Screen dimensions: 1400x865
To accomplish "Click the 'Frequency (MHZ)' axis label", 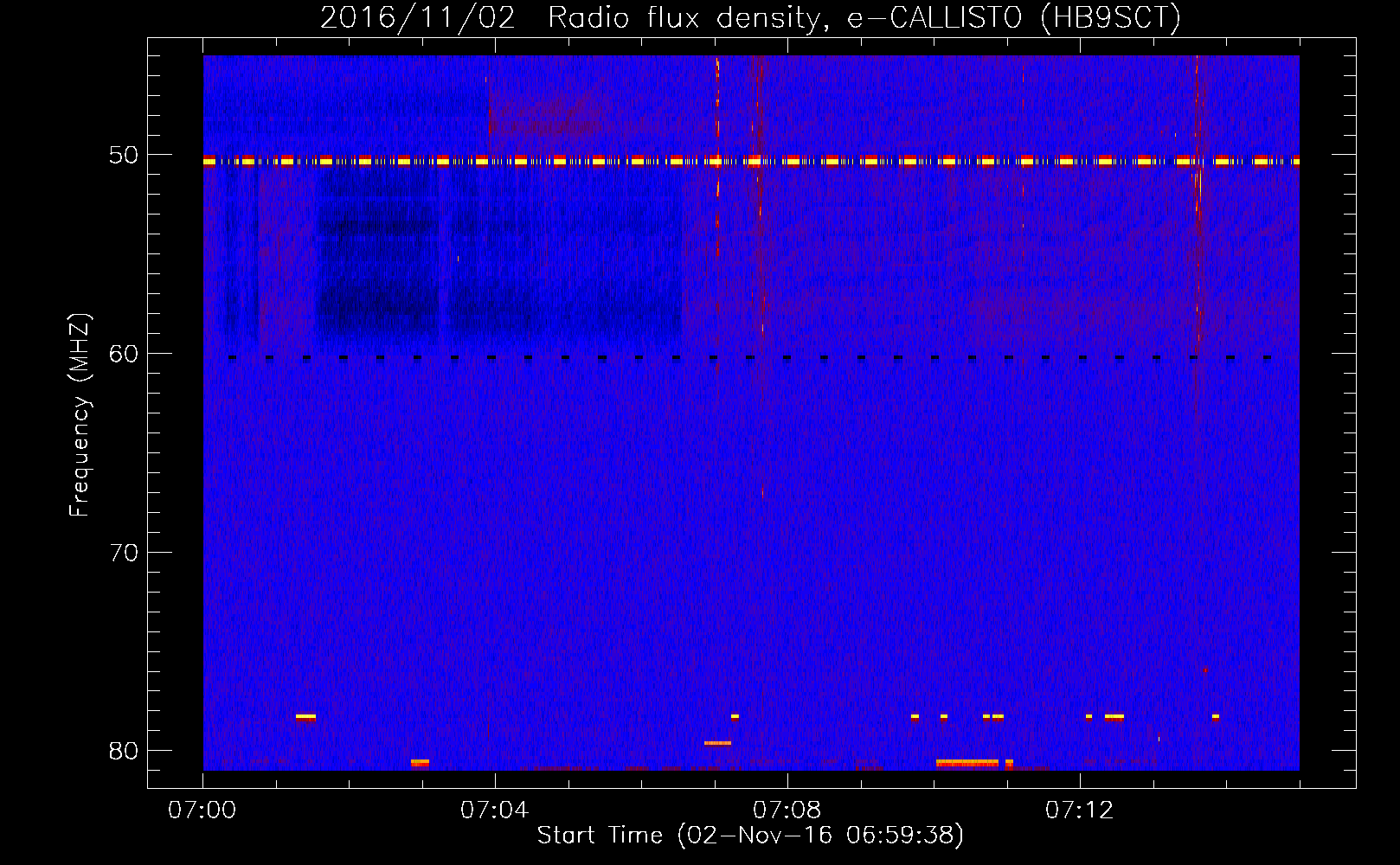I will [80, 415].
